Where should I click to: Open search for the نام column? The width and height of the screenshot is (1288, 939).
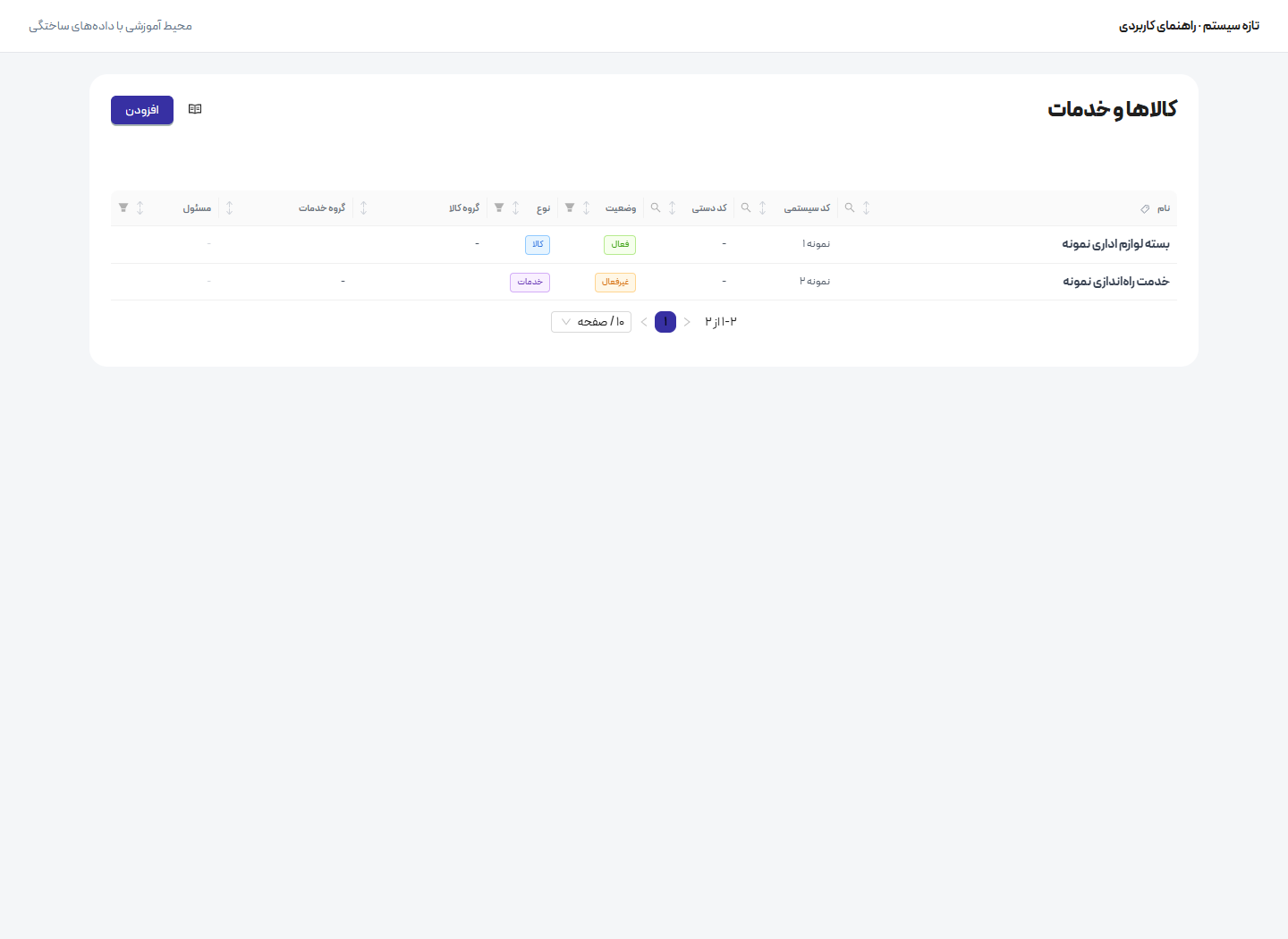tap(850, 208)
